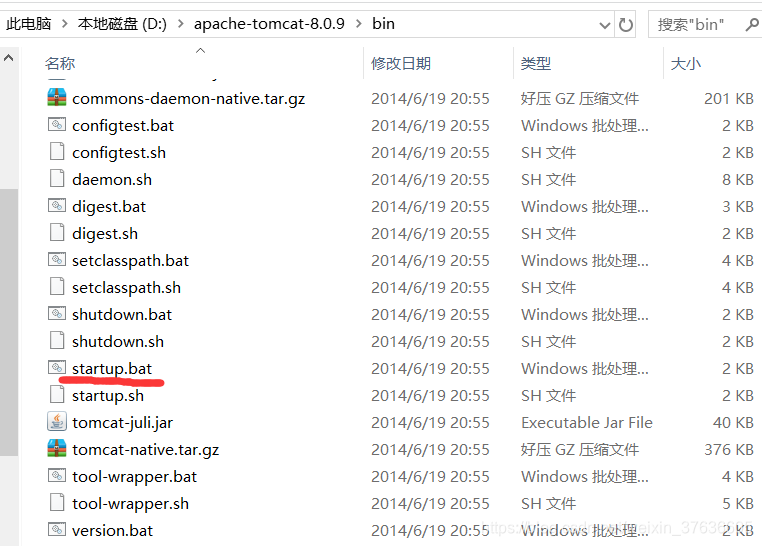
Task: Click the setclasspath.bat batch file icon
Action: [x=57, y=260]
